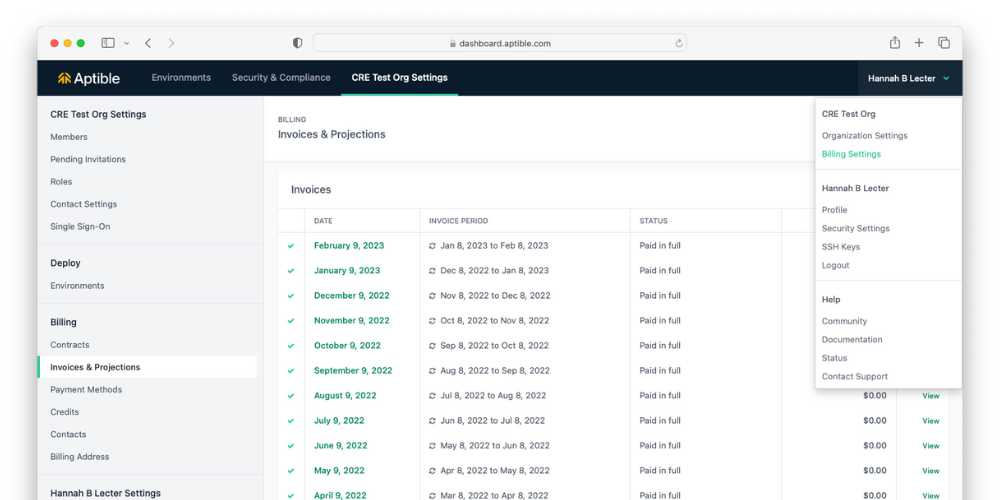The image size is (1000, 500).
Task: Reload the page with the refresh icon
Action: tap(679, 43)
